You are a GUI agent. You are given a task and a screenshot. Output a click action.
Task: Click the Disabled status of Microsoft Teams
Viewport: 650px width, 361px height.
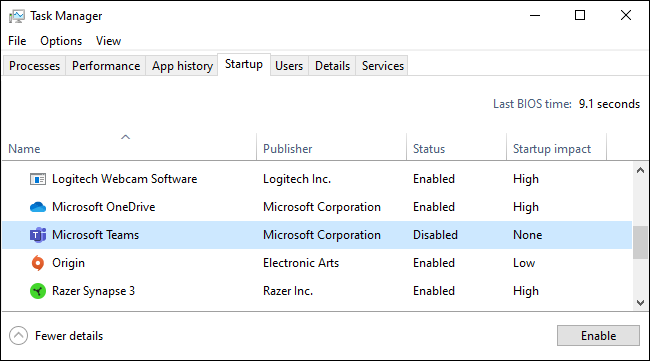(435, 235)
